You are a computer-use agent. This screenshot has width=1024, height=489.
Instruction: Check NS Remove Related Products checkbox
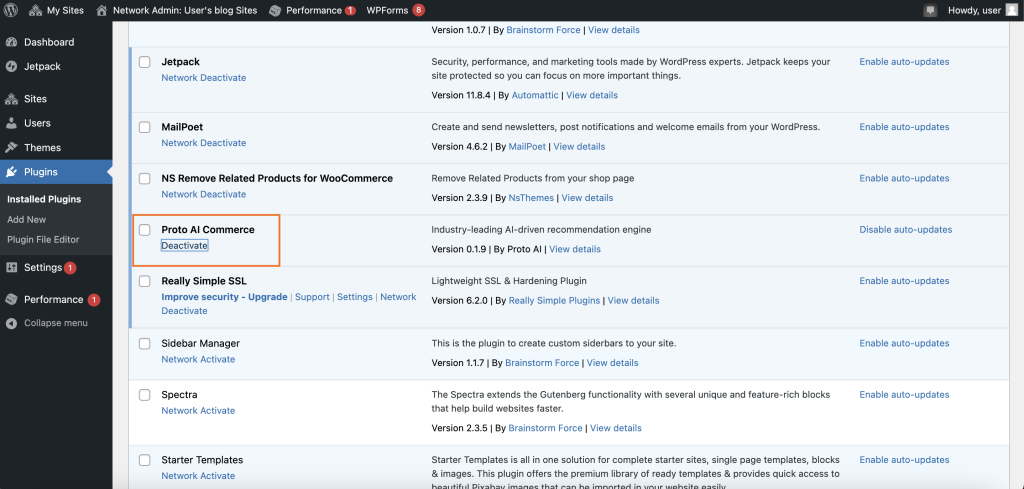click(144, 178)
